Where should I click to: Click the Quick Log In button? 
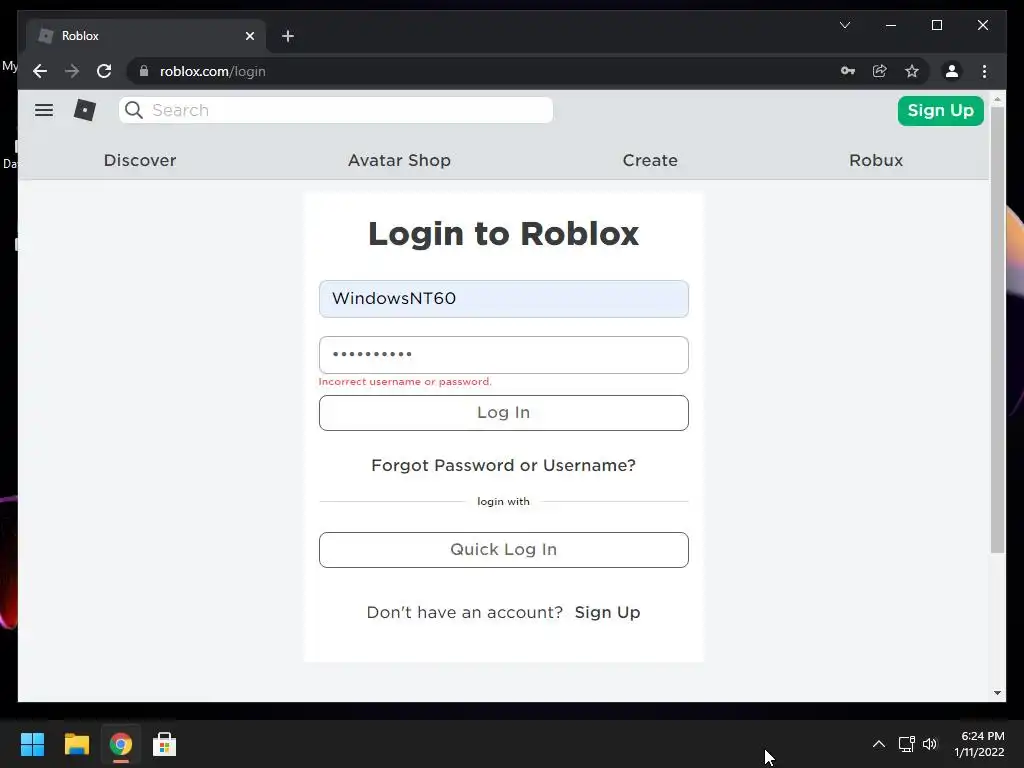504,550
